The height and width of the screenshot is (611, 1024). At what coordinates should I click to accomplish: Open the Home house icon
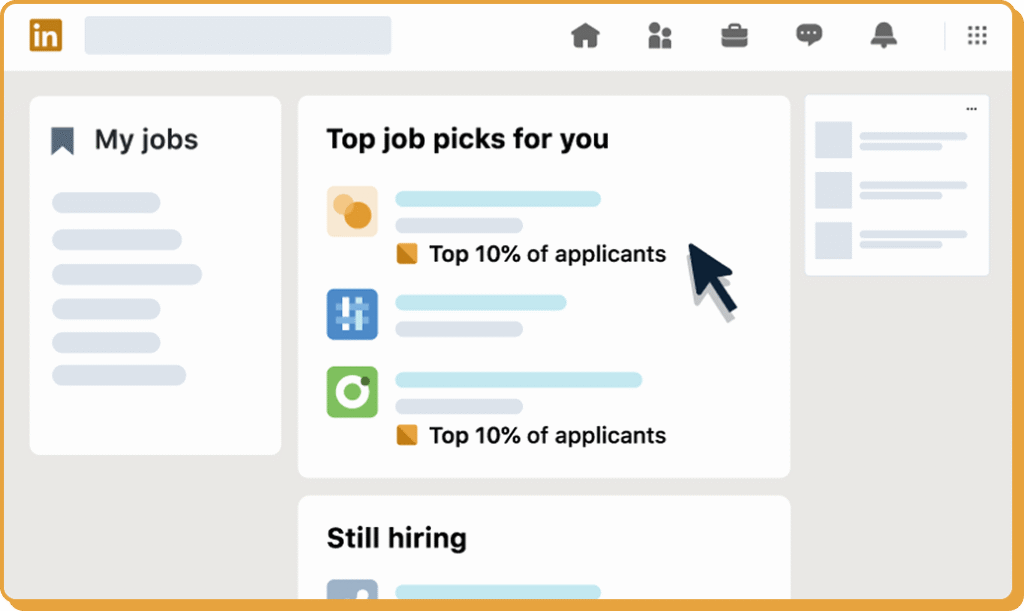pyautogui.click(x=585, y=36)
